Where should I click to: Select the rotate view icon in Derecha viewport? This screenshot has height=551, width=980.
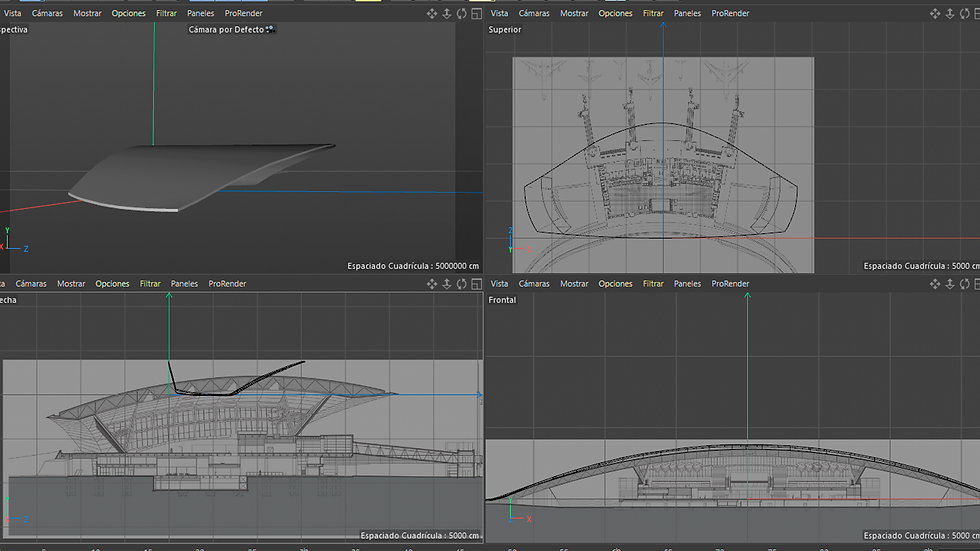461,284
